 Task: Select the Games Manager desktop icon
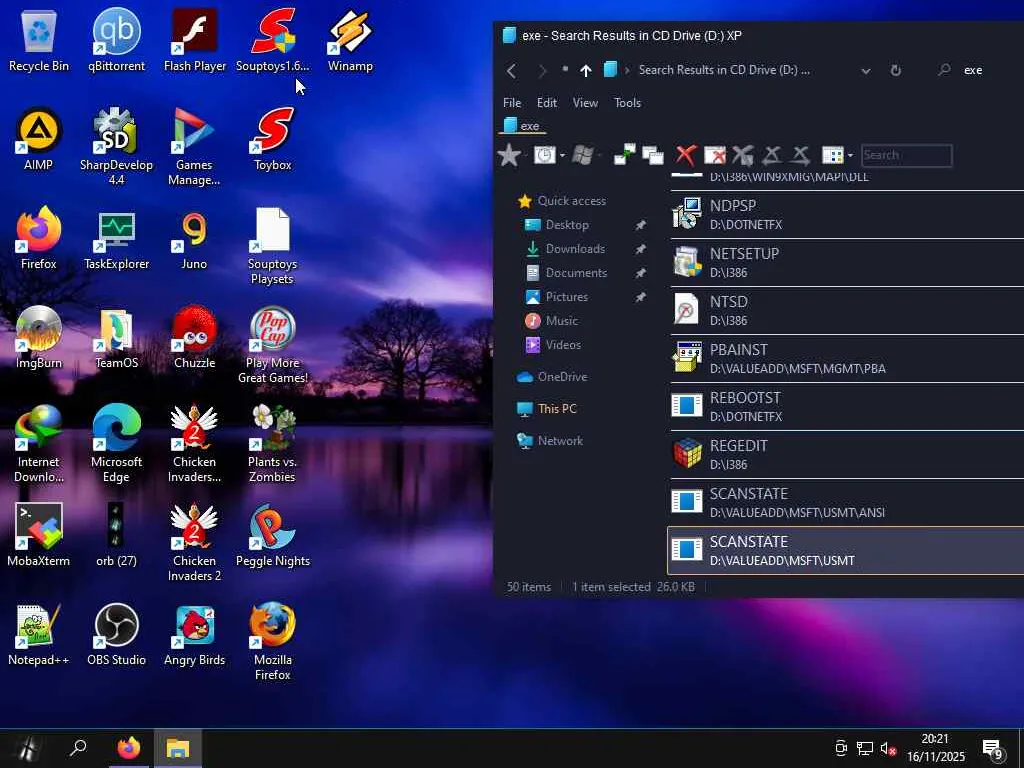pyautogui.click(x=194, y=146)
